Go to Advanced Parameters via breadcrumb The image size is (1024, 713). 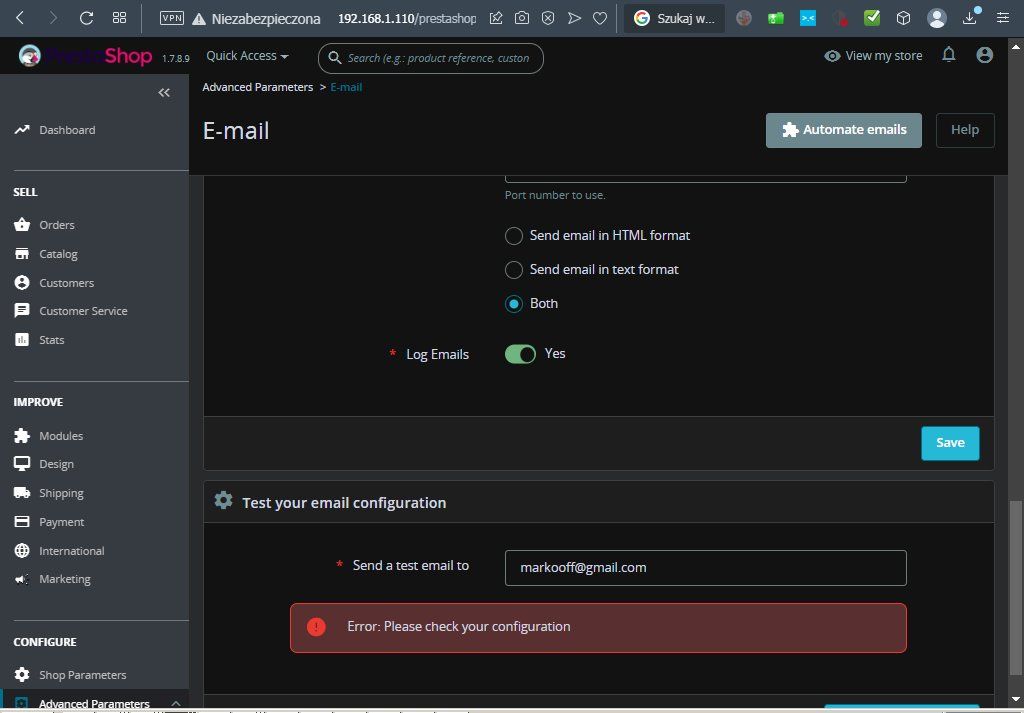(x=257, y=87)
